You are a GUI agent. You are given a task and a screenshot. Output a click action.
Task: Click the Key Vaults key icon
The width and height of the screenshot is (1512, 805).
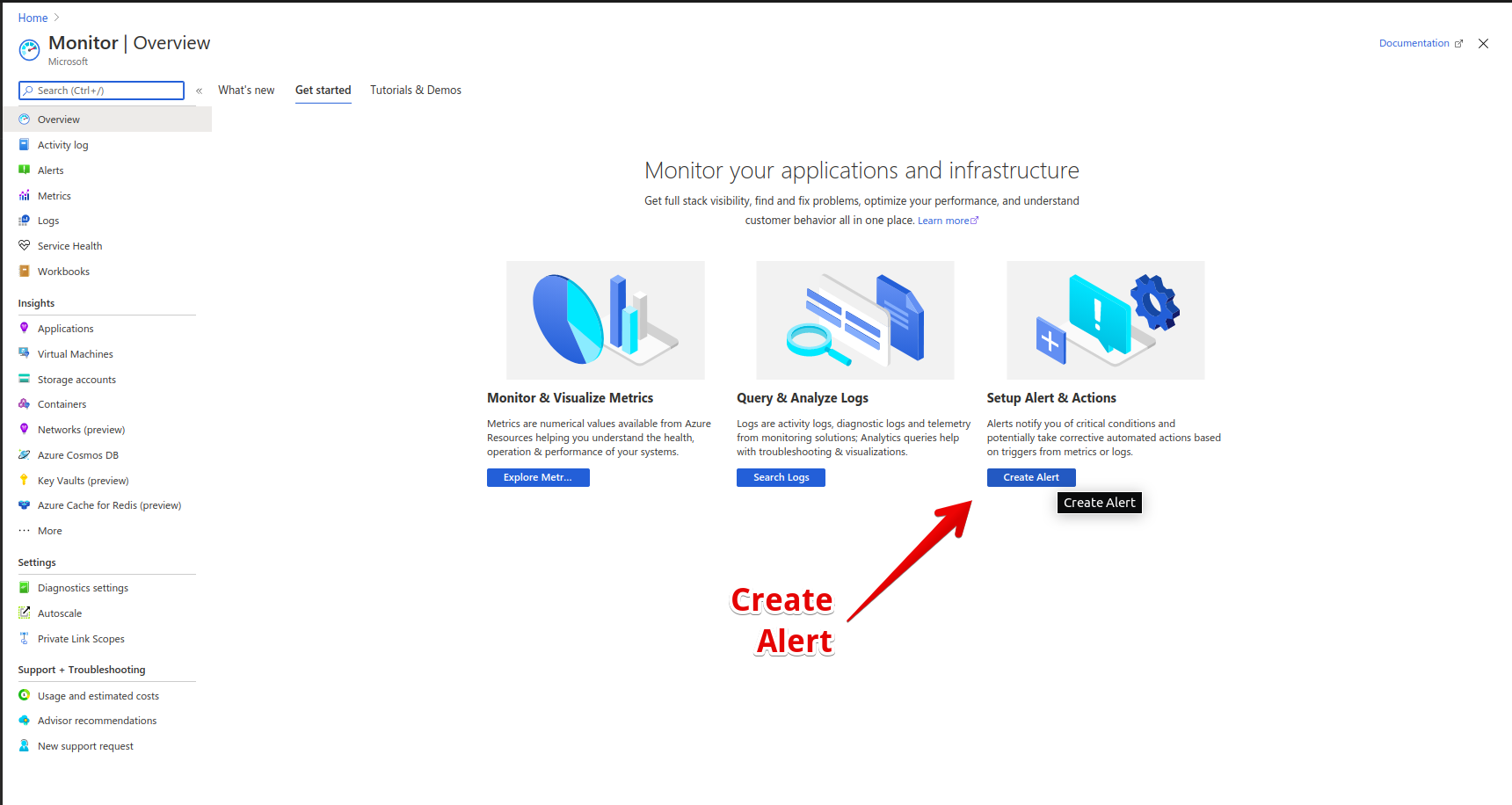pos(25,481)
